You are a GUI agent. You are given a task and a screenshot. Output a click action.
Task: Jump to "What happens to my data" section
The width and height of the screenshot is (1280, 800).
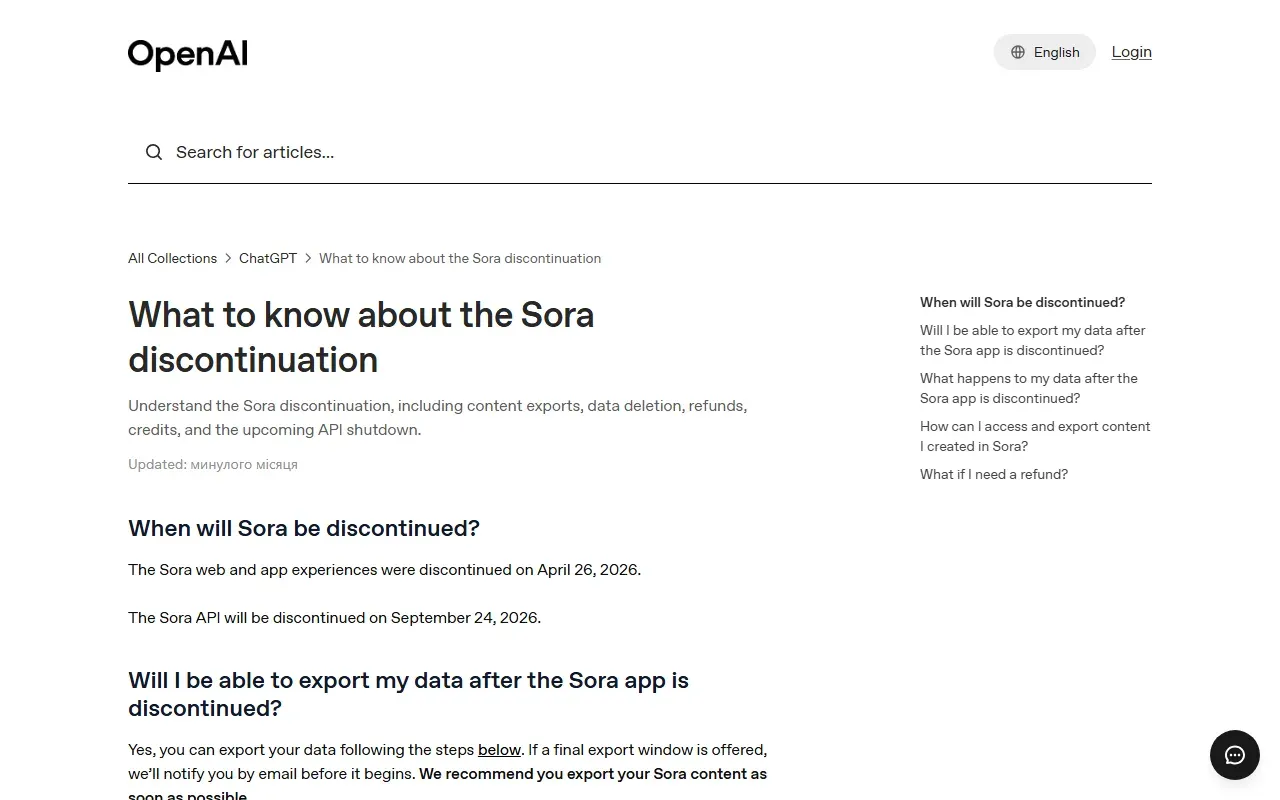(x=1028, y=388)
